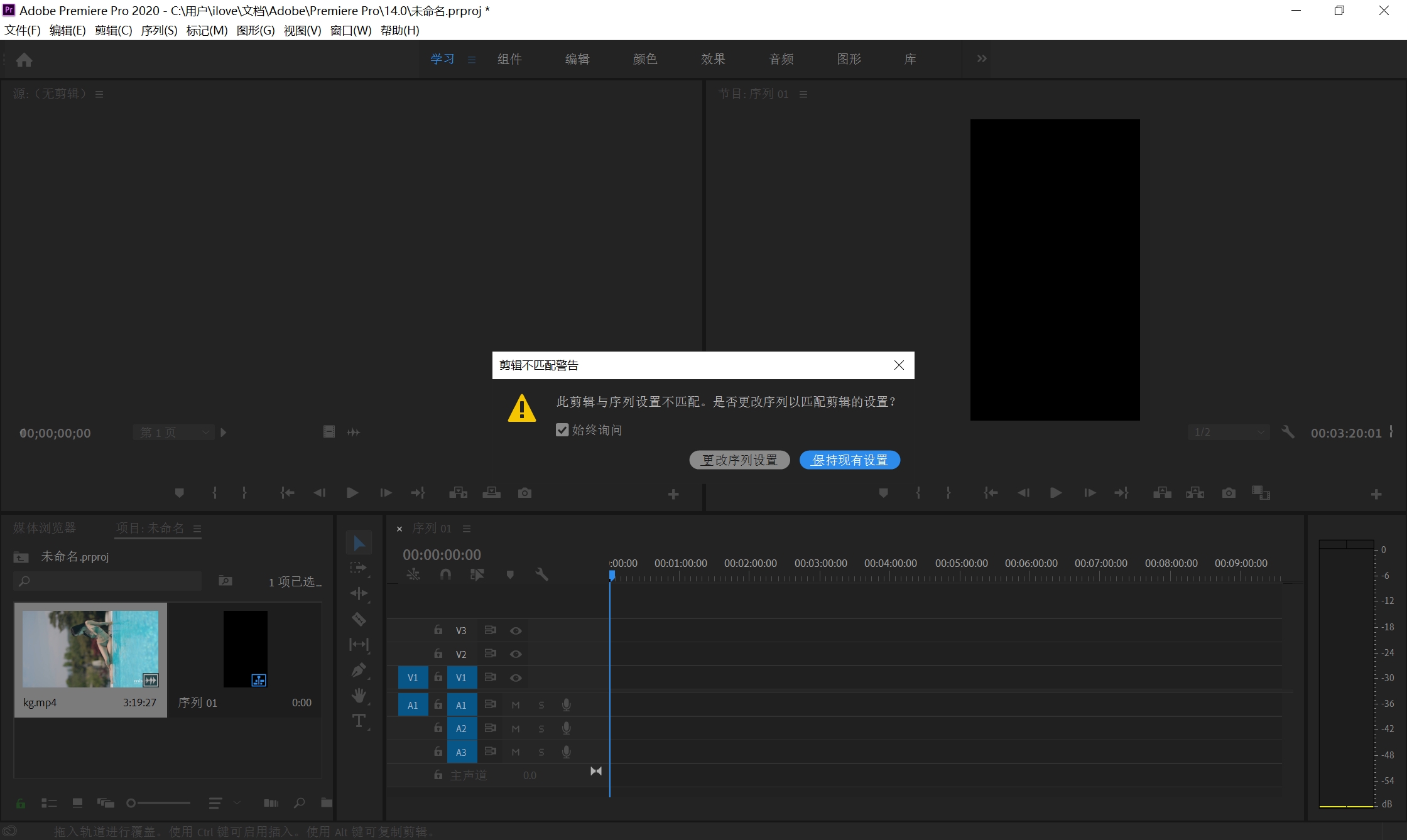Image resolution: width=1407 pixels, height=840 pixels.
Task: Hide V3 track with eye toggle
Action: click(x=516, y=630)
